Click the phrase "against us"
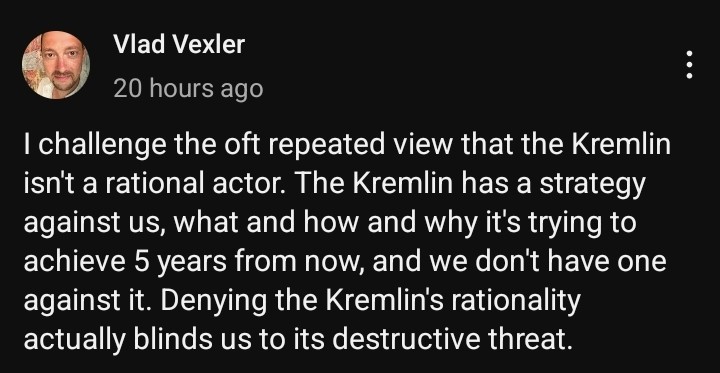Image resolution: width=720 pixels, height=373 pixels. pos(93,223)
